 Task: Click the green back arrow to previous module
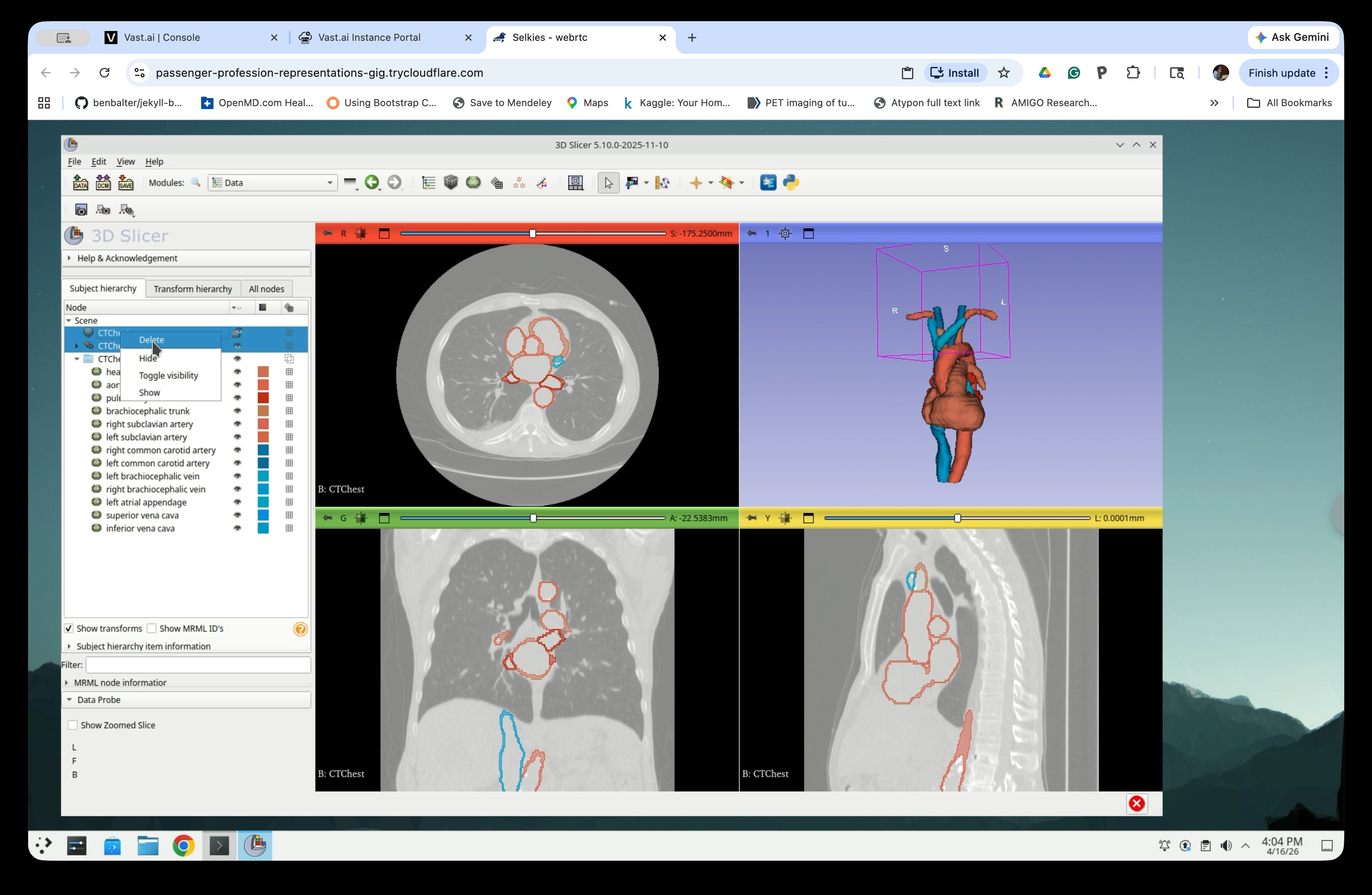(x=373, y=182)
